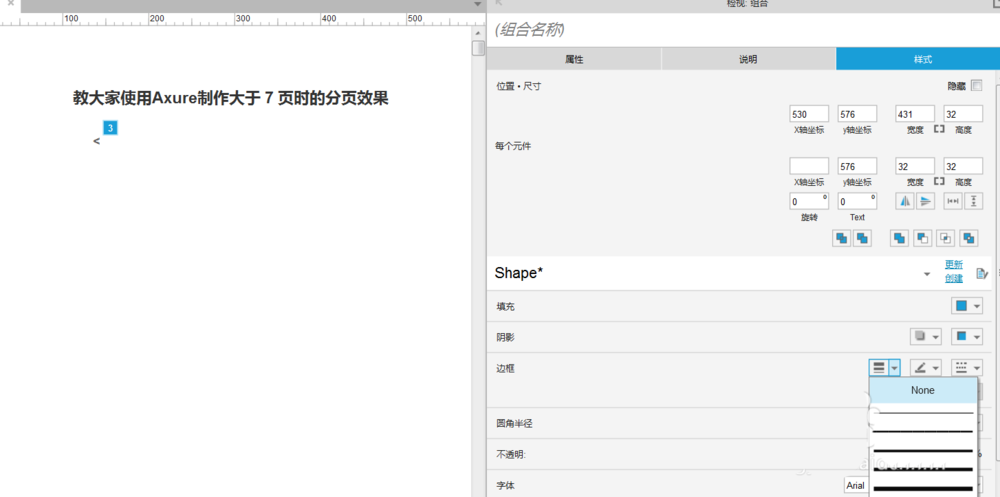
Task: Click the 填充 fill color swatch
Action: 961,306
